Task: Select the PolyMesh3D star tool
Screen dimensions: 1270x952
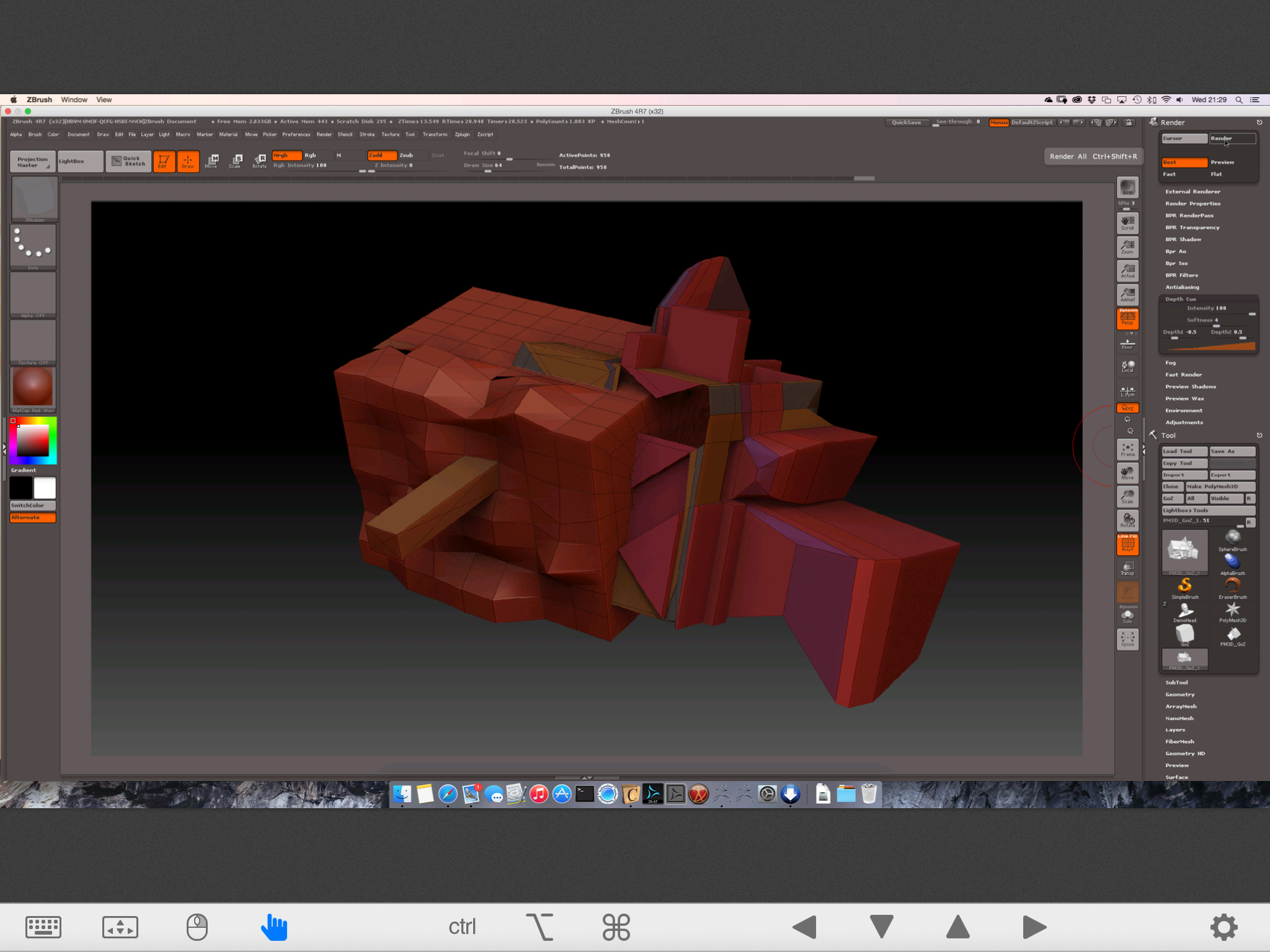Action: click(x=1232, y=610)
